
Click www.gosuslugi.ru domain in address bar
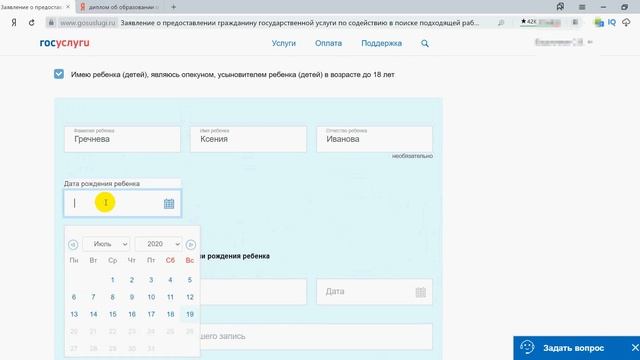click(x=87, y=23)
